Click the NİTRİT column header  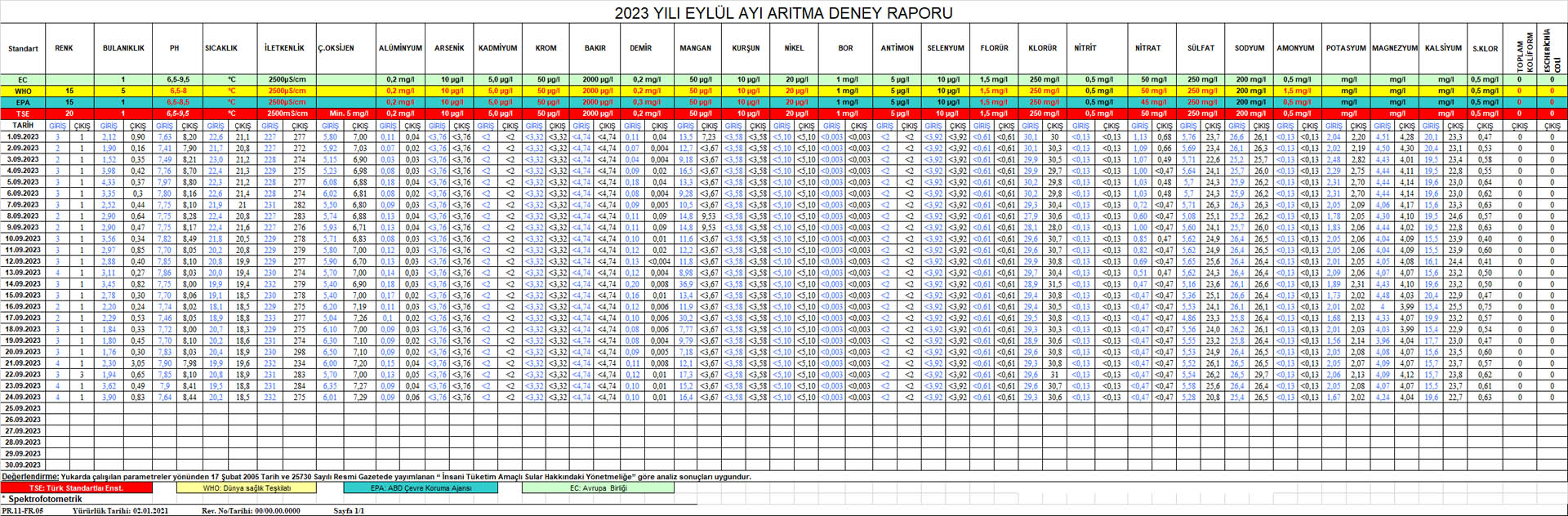1085,48
